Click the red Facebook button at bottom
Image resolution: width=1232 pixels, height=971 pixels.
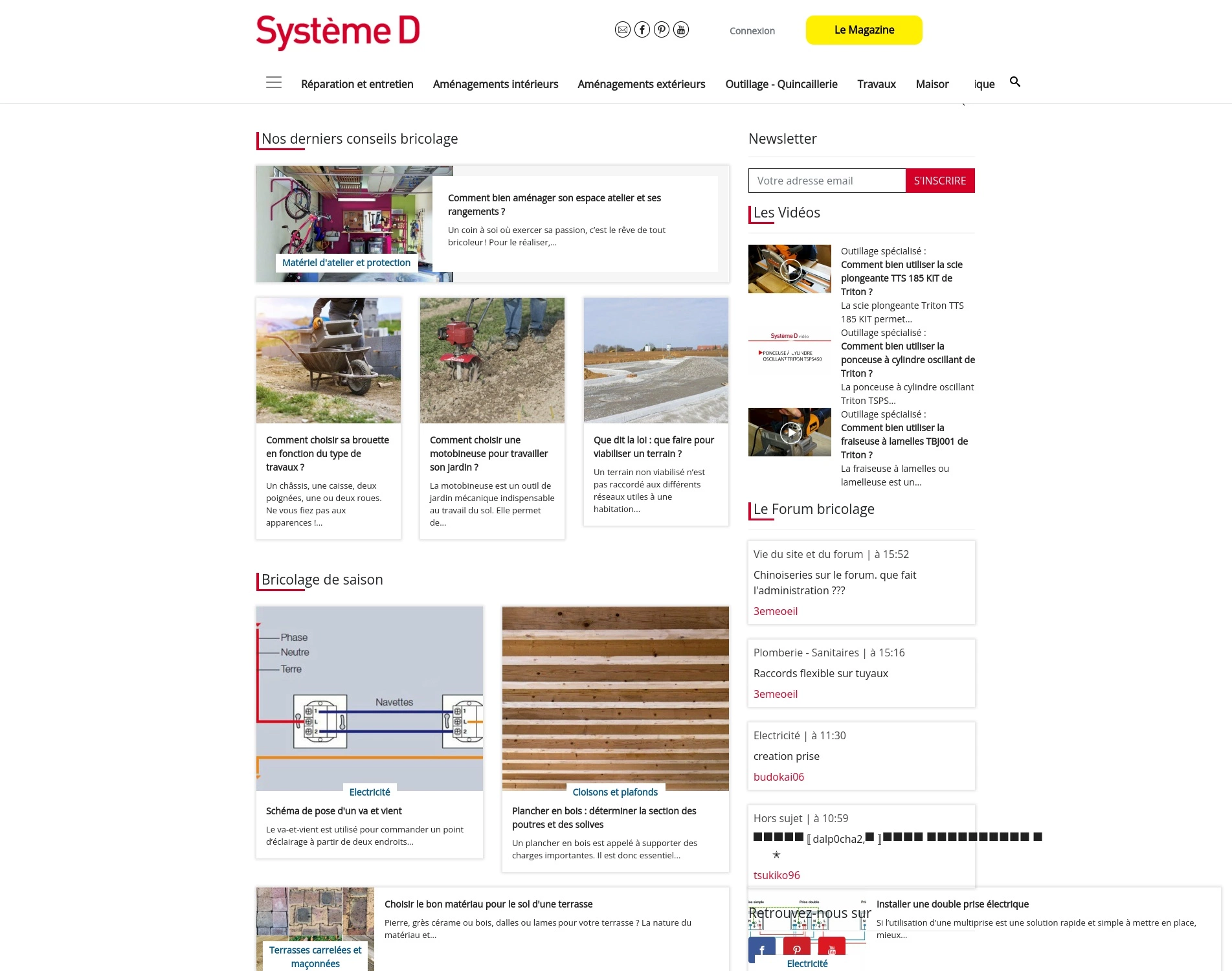[762, 950]
